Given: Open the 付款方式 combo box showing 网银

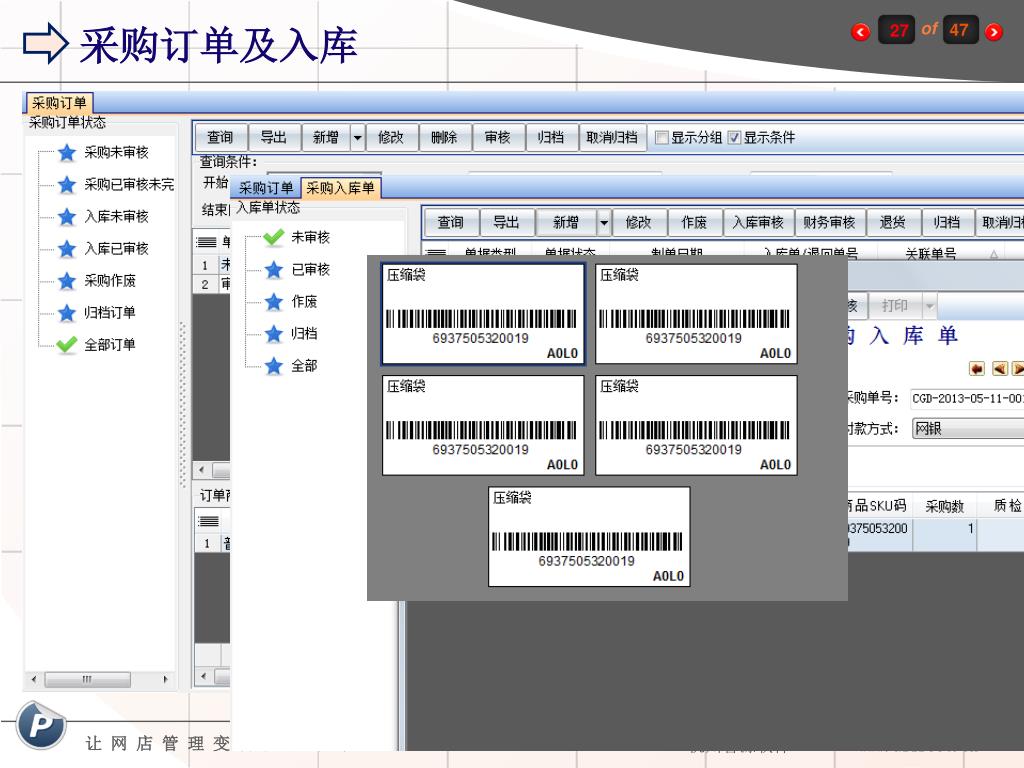Looking at the screenshot, I should pos(968,428).
